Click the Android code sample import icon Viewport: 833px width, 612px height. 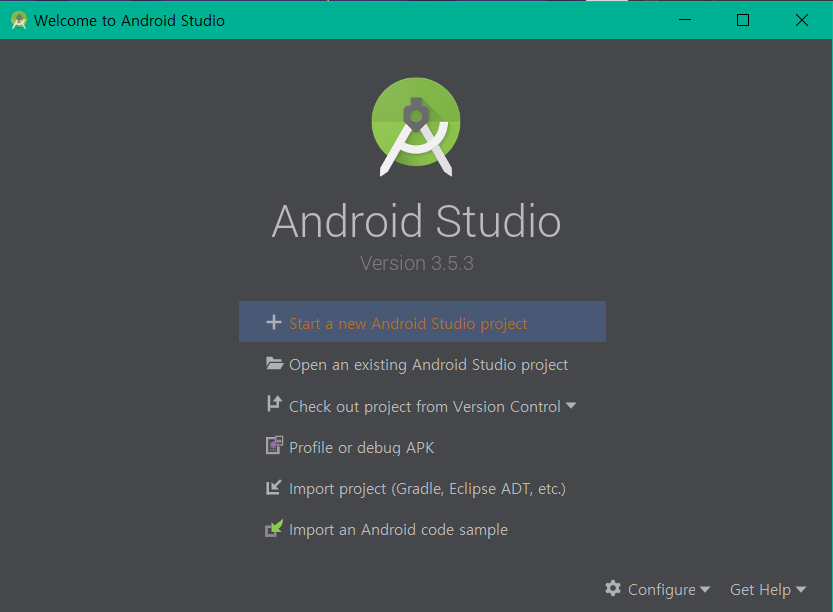[x=274, y=528]
